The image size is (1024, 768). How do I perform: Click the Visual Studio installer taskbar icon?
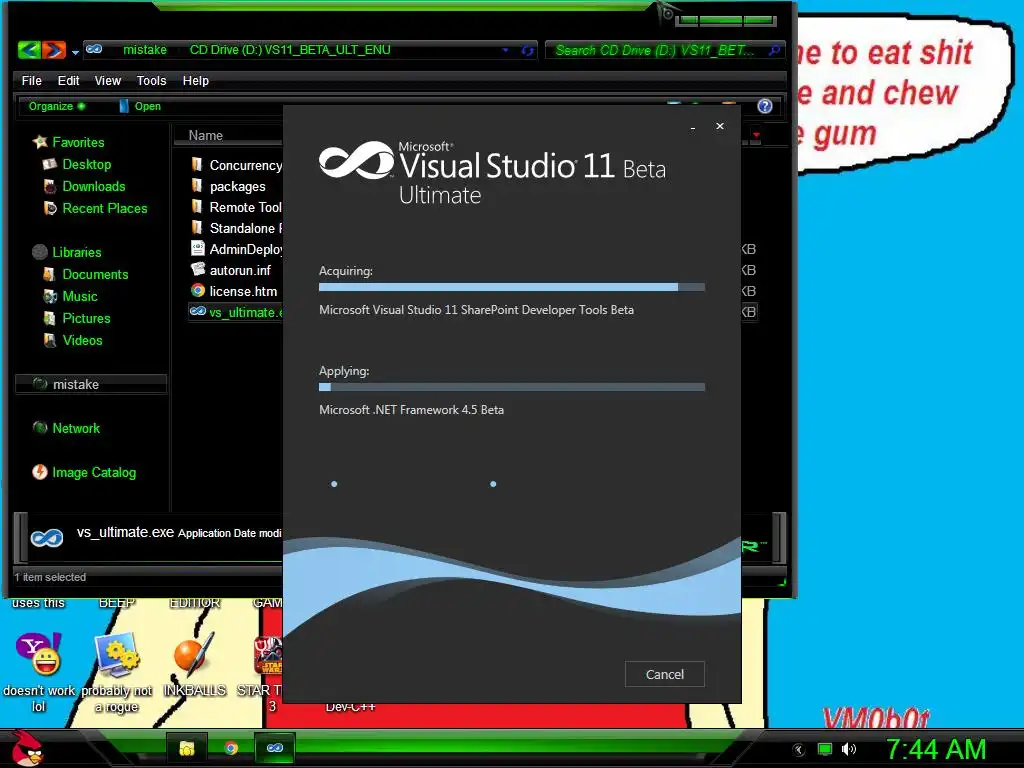[275, 748]
